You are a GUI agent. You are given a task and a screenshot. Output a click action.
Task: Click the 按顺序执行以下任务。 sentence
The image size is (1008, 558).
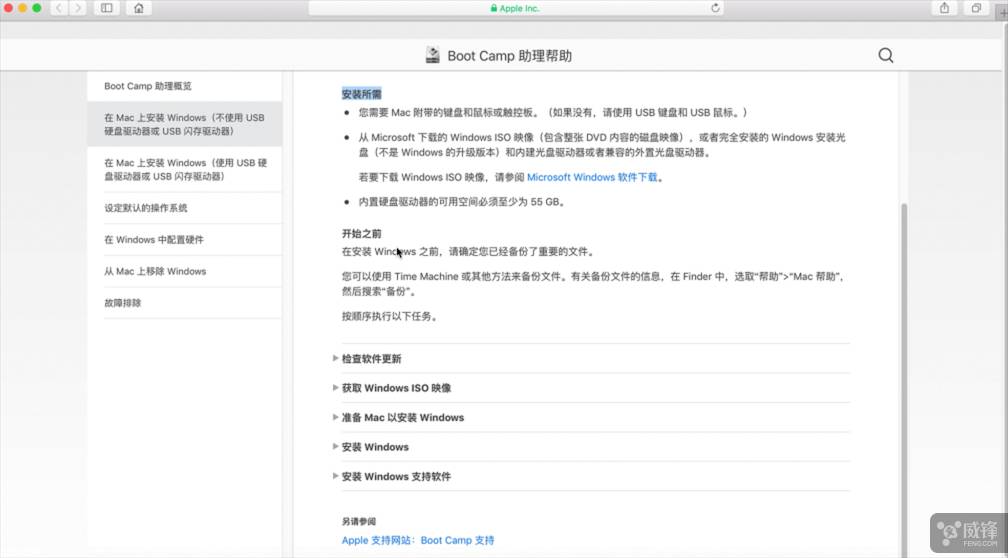click(390, 316)
